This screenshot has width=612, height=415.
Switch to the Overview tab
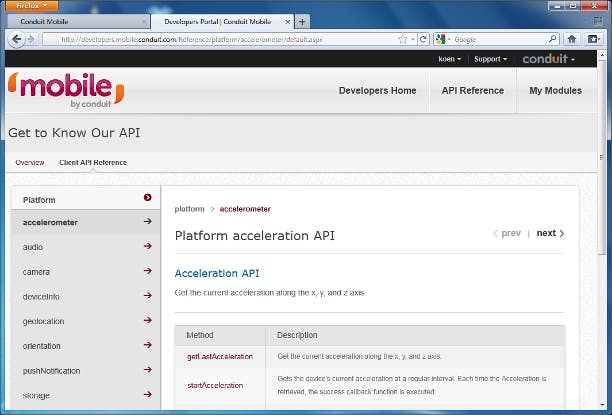(x=30, y=162)
